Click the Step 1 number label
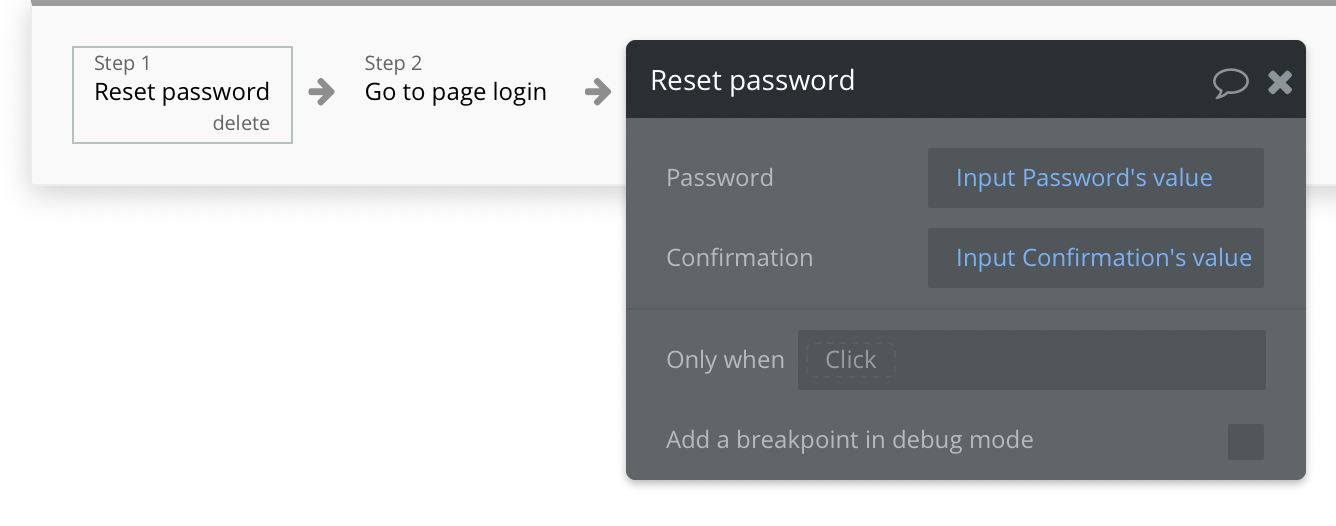1336x526 pixels. pos(122,63)
